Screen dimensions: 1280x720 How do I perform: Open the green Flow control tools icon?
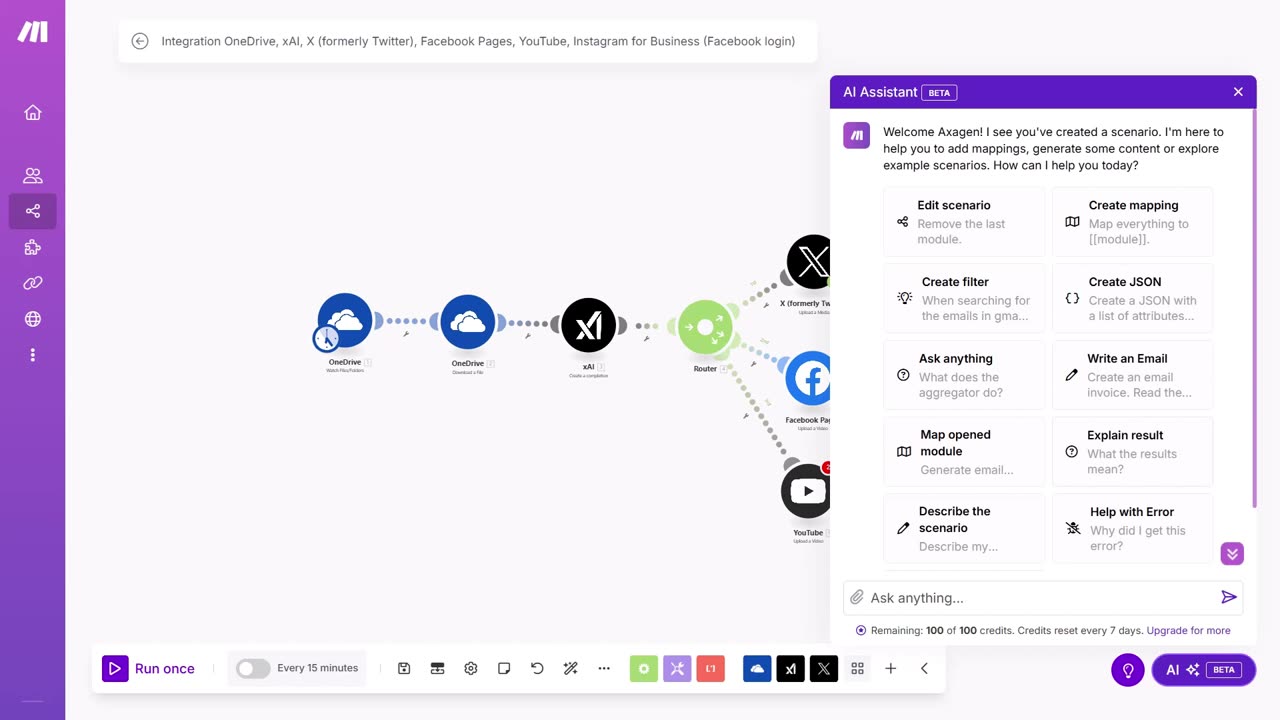point(644,668)
